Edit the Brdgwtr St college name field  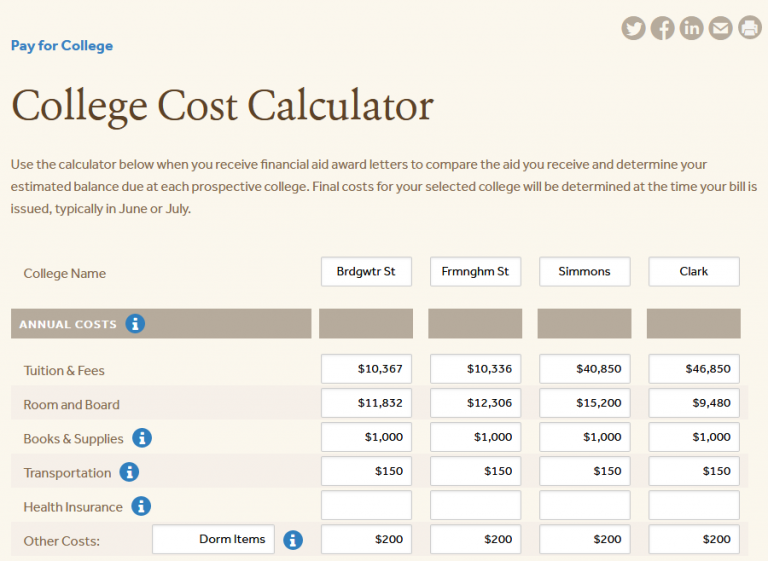(366, 272)
